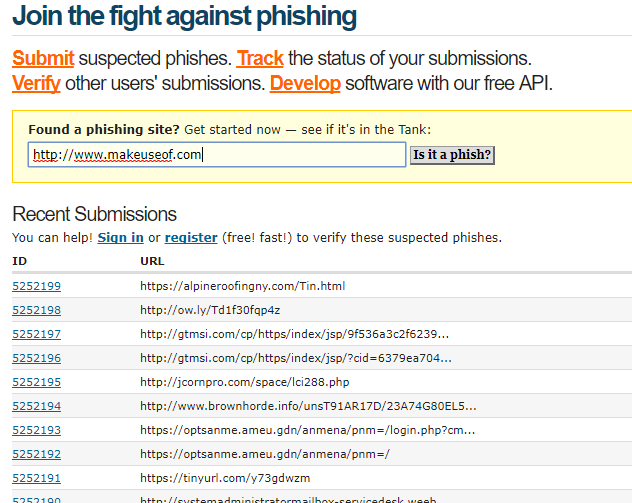Open the Develop software link
Image resolution: width=632 pixels, height=503 pixels.
point(305,83)
